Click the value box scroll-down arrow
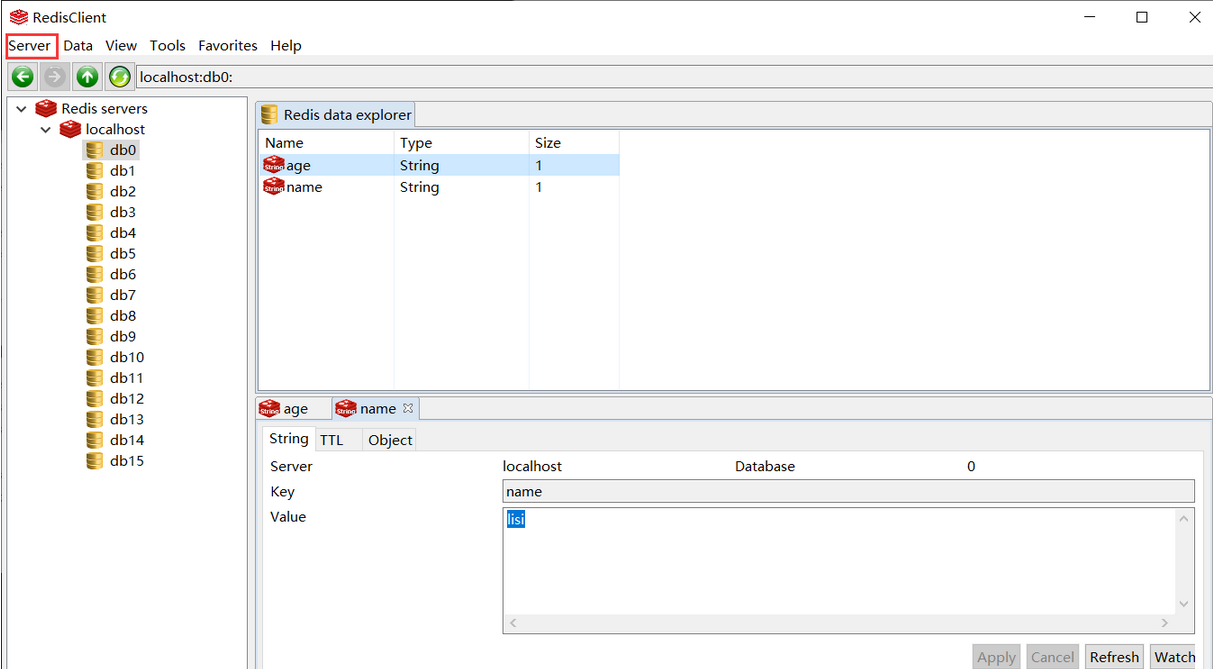Image resolution: width=1213 pixels, height=669 pixels. tap(1184, 604)
